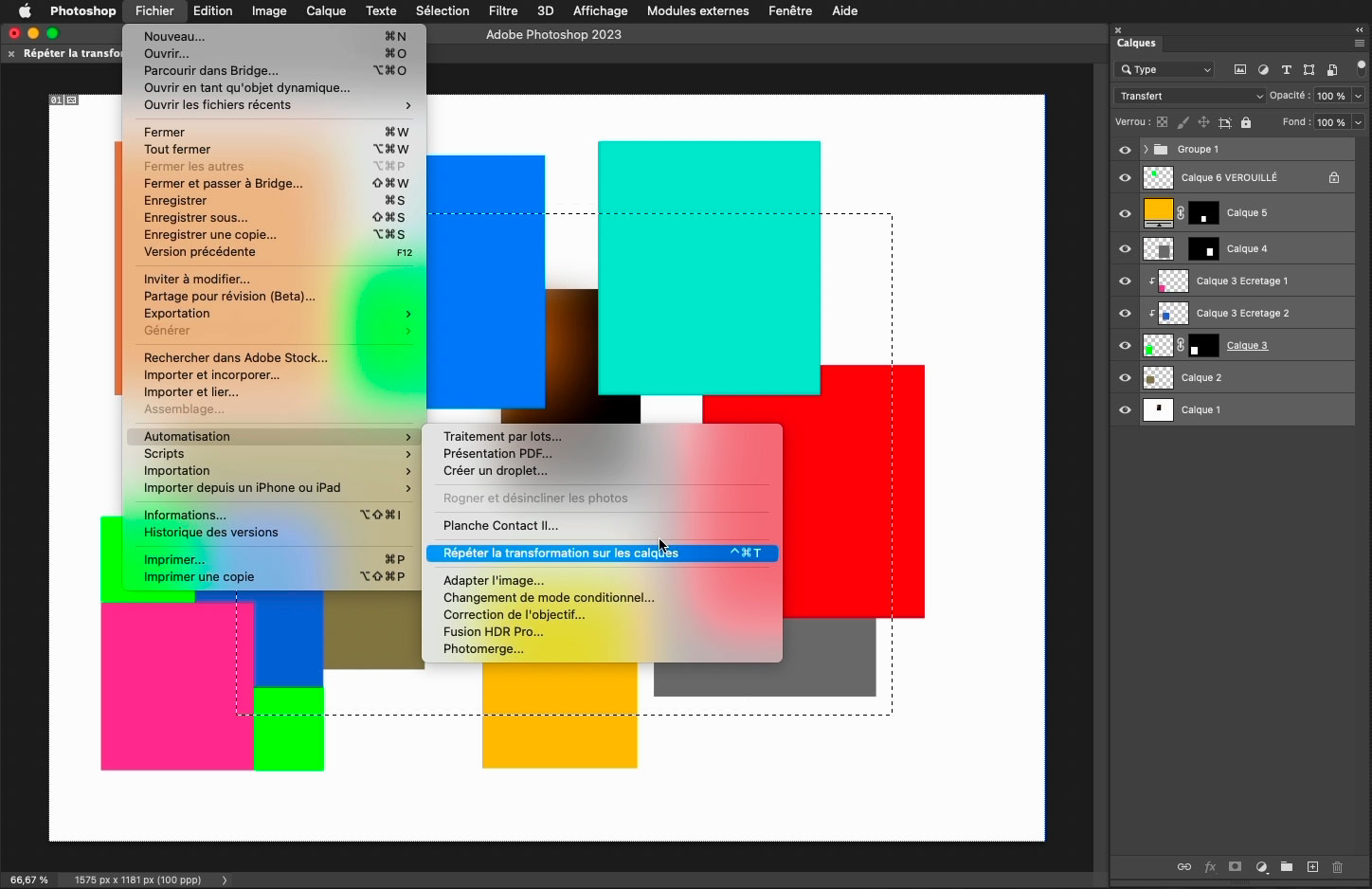This screenshot has width=1372, height=889.
Task: Click the Fond 100 % value field
Action: point(1331,122)
